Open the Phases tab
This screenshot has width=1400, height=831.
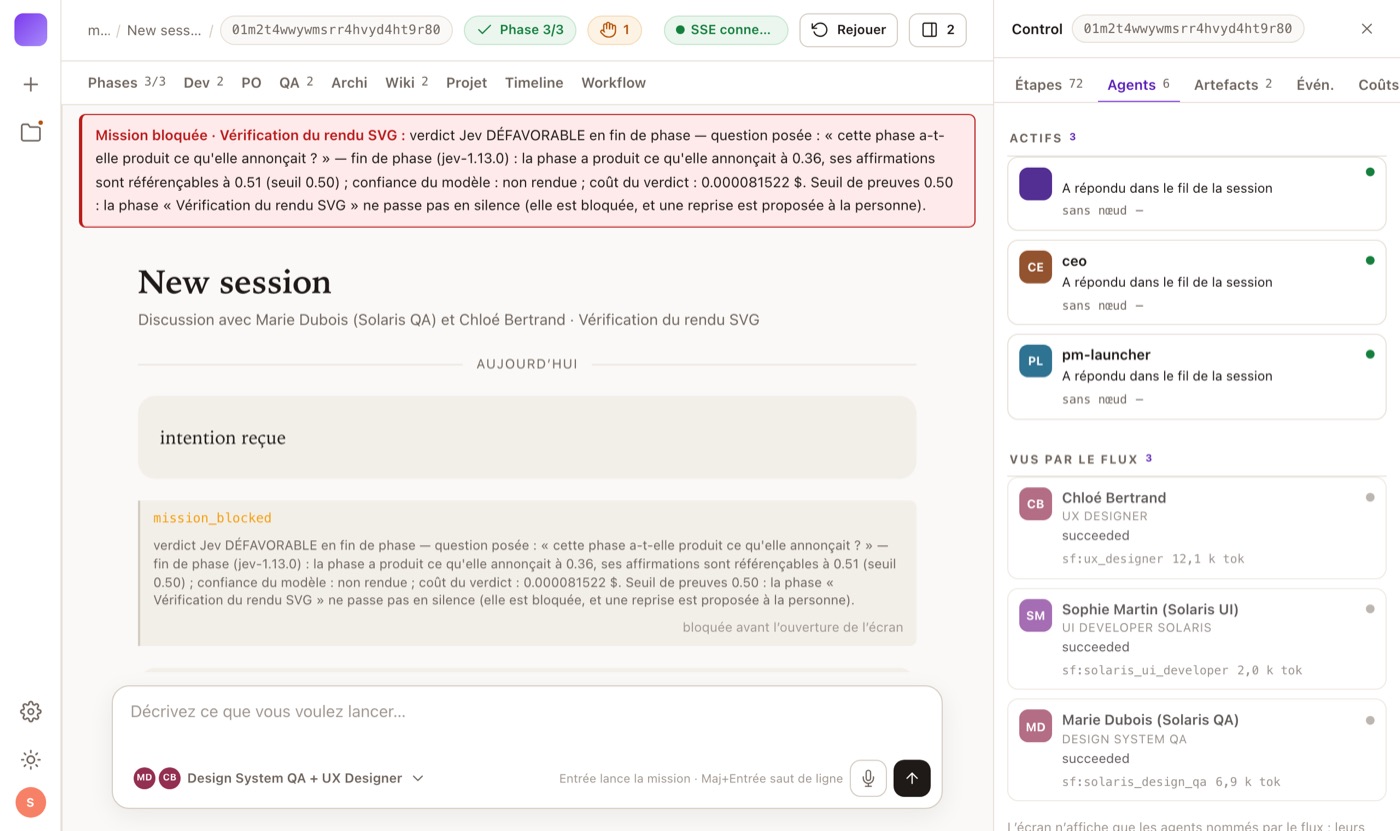pyautogui.click(x=126, y=83)
